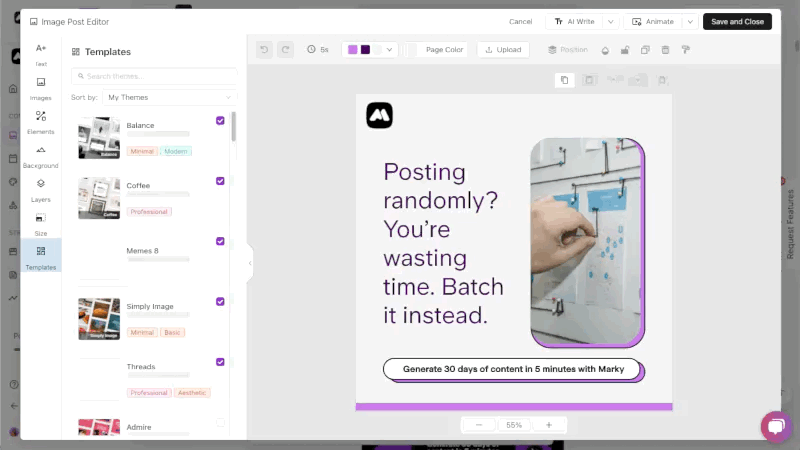This screenshot has height=450, width=800.
Task: Click the undo arrow icon
Action: pyautogui.click(x=264, y=49)
